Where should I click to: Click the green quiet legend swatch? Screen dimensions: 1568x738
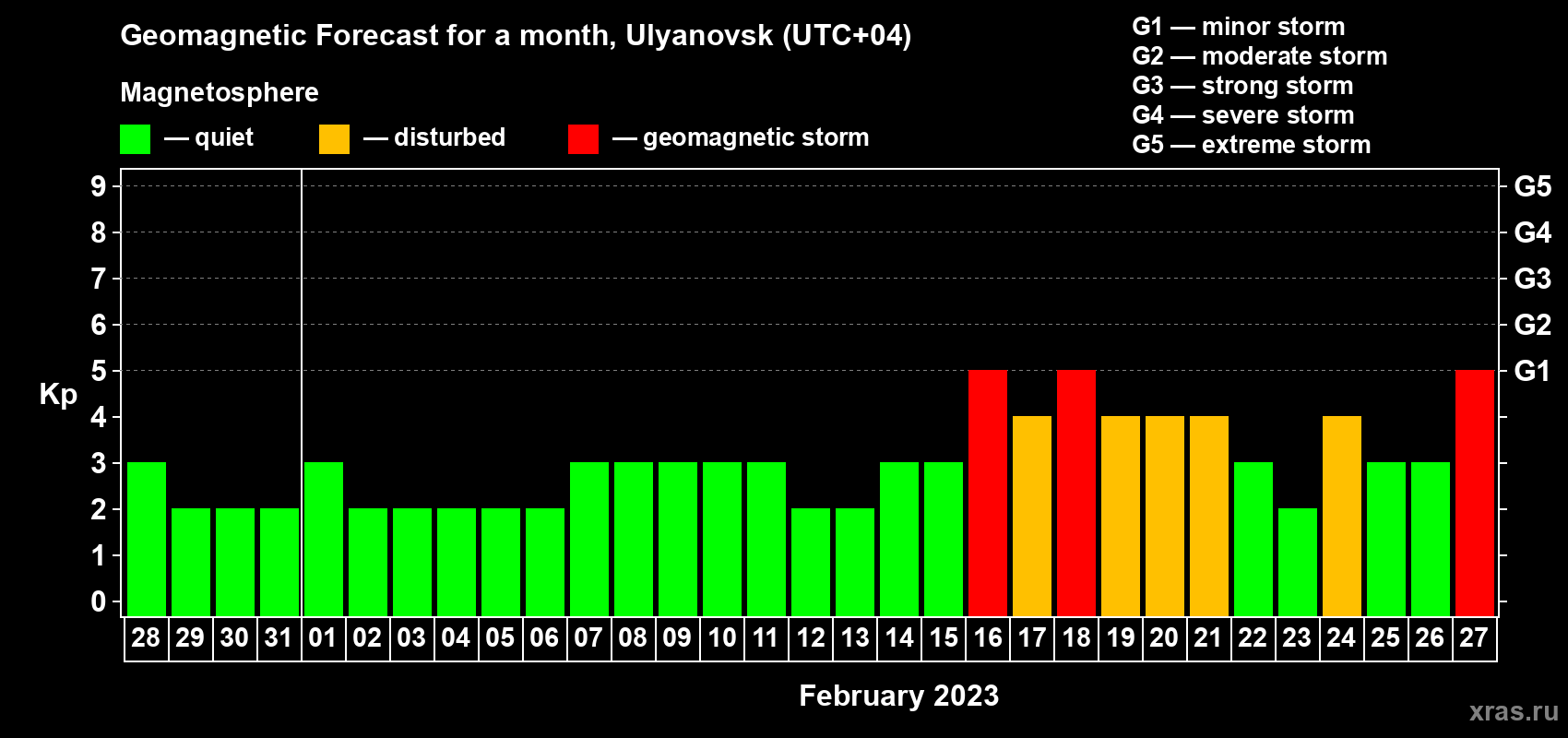point(135,139)
